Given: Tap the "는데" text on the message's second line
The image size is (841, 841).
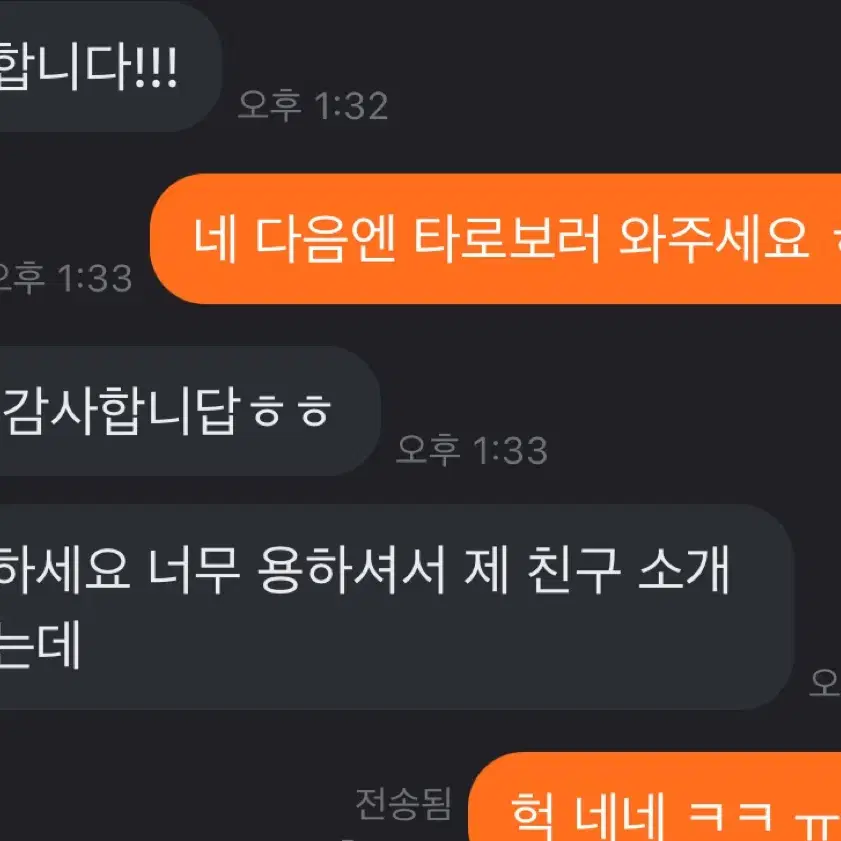Looking at the screenshot, I should point(40,644).
